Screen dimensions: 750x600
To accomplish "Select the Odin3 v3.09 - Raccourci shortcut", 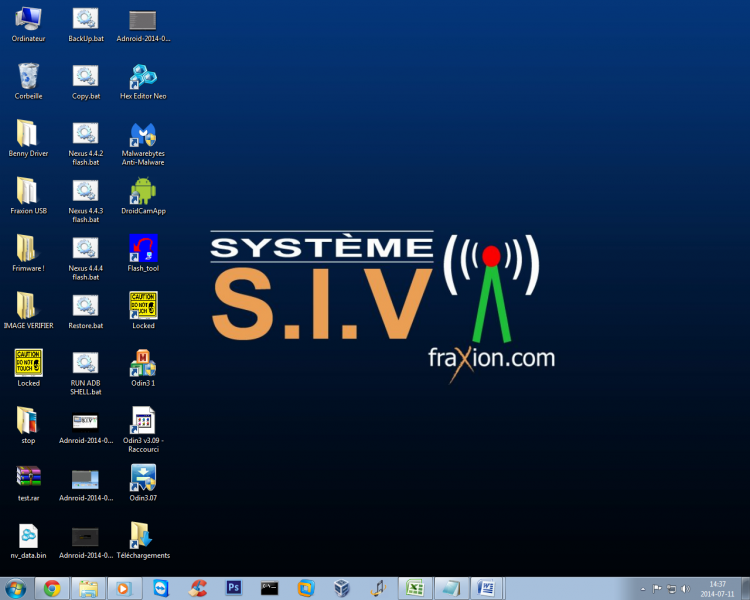I will (143, 430).
